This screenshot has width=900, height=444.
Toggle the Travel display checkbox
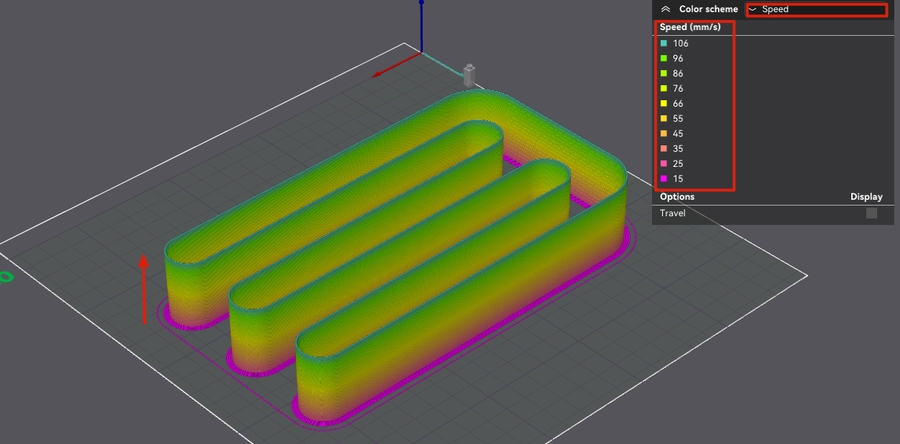pos(872,213)
